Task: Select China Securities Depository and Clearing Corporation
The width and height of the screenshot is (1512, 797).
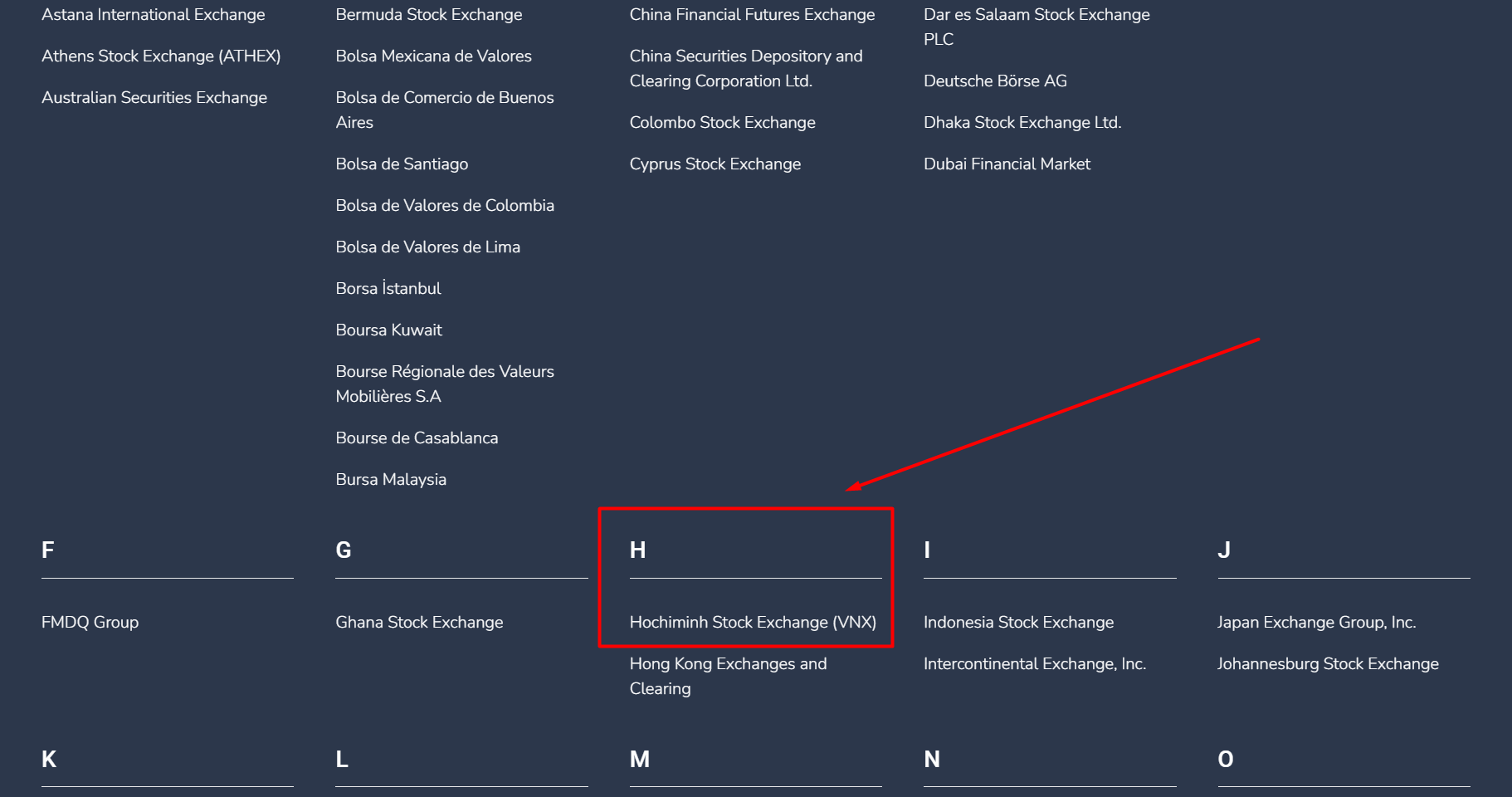Action: pos(746,68)
